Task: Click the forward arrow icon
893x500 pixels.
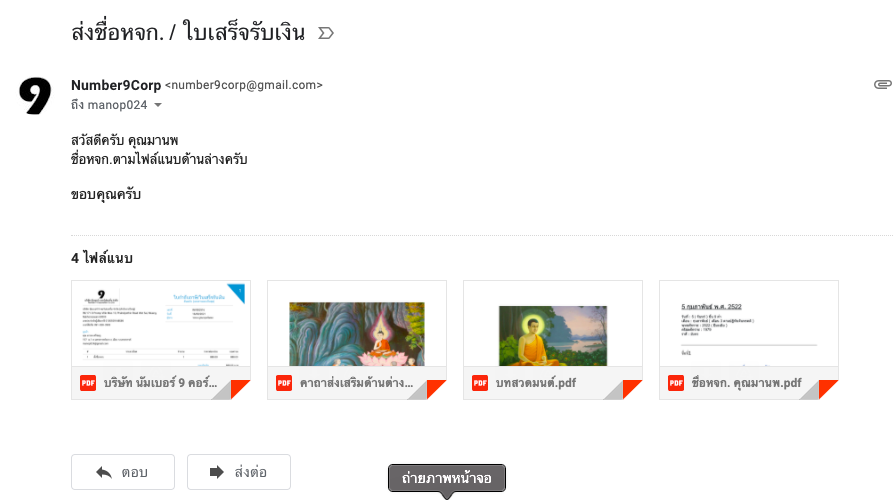Action: point(217,472)
